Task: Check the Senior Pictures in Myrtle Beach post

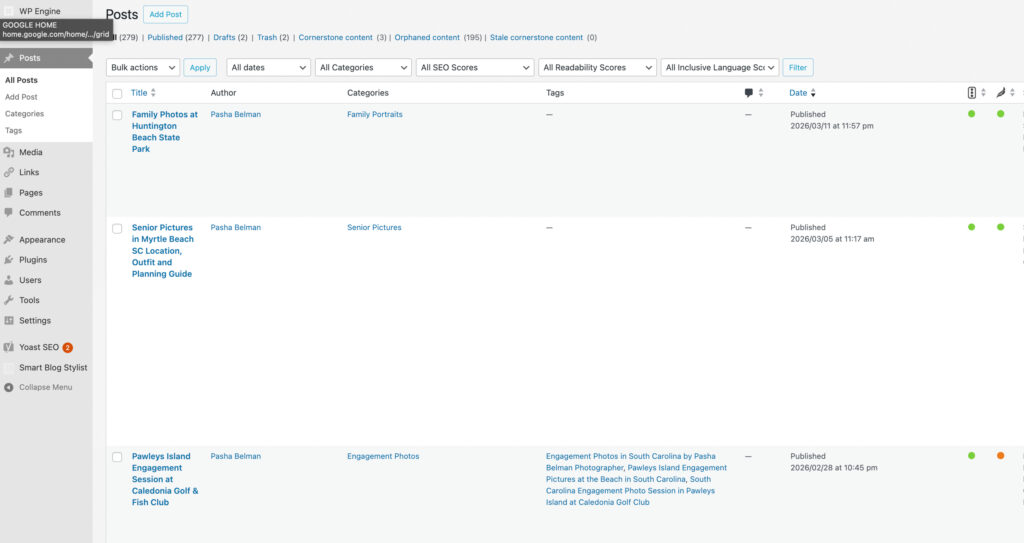Action: 117,229
